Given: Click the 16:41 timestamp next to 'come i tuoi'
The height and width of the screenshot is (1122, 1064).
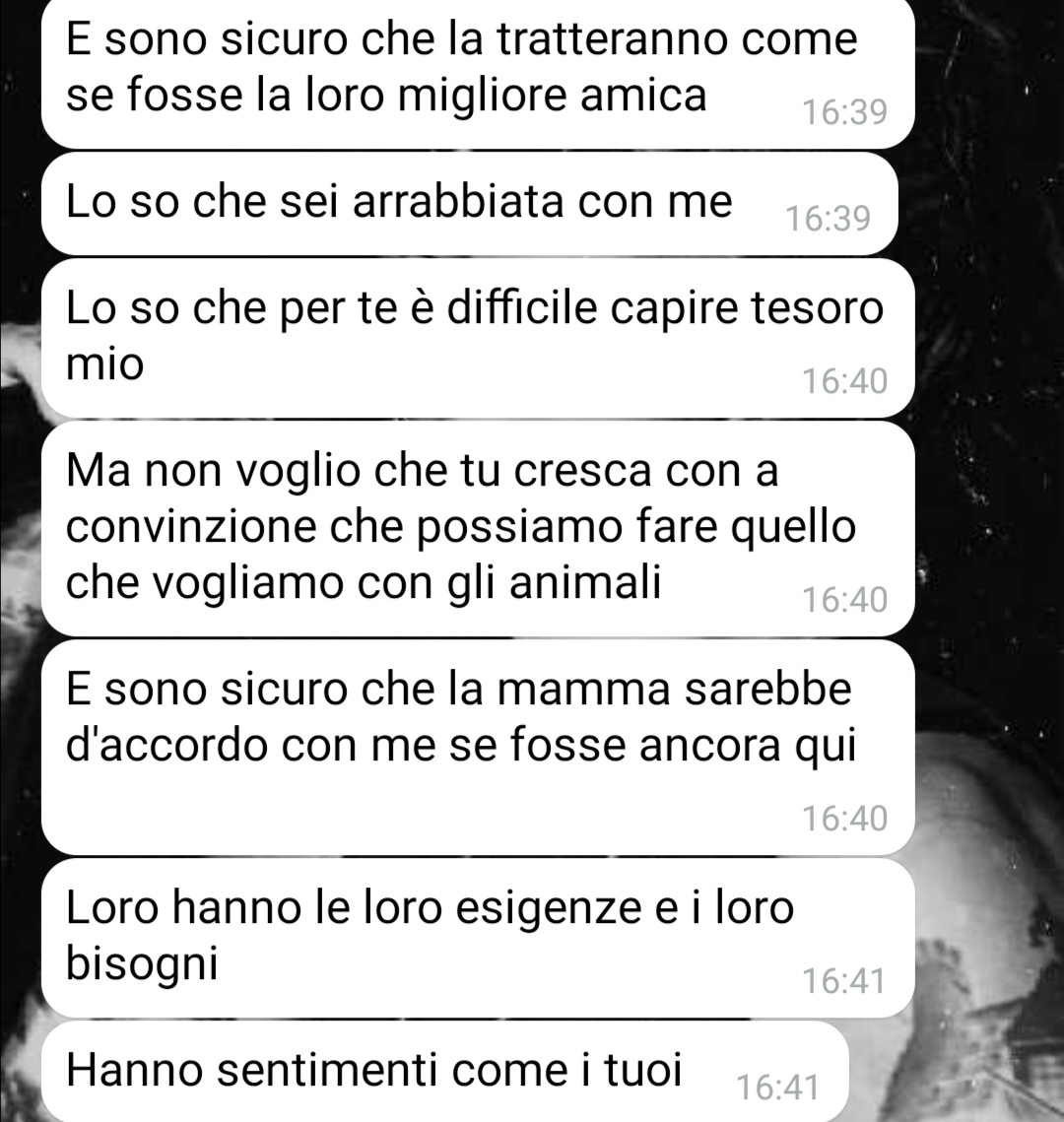Looking at the screenshot, I should point(777,1087).
